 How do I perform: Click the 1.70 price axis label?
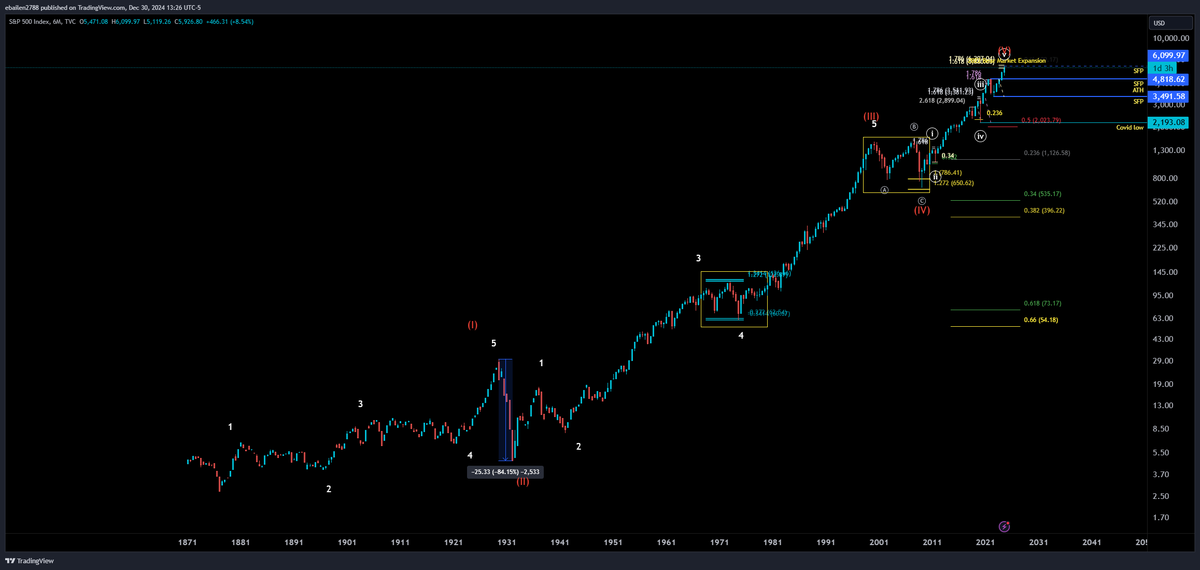click(1161, 518)
